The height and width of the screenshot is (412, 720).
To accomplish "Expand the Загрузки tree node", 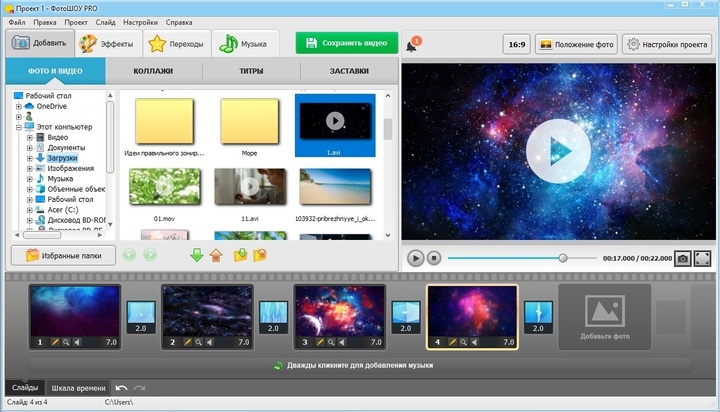I will [x=29, y=158].
